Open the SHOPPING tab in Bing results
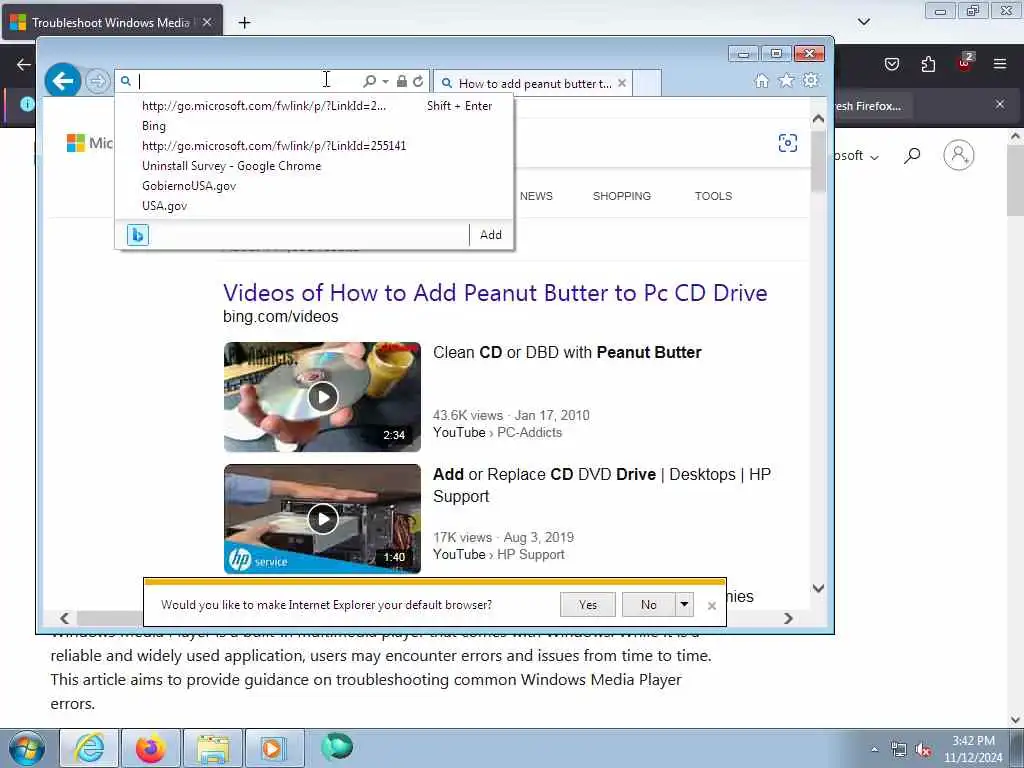 pyautogui.click(x=622, y=196)
